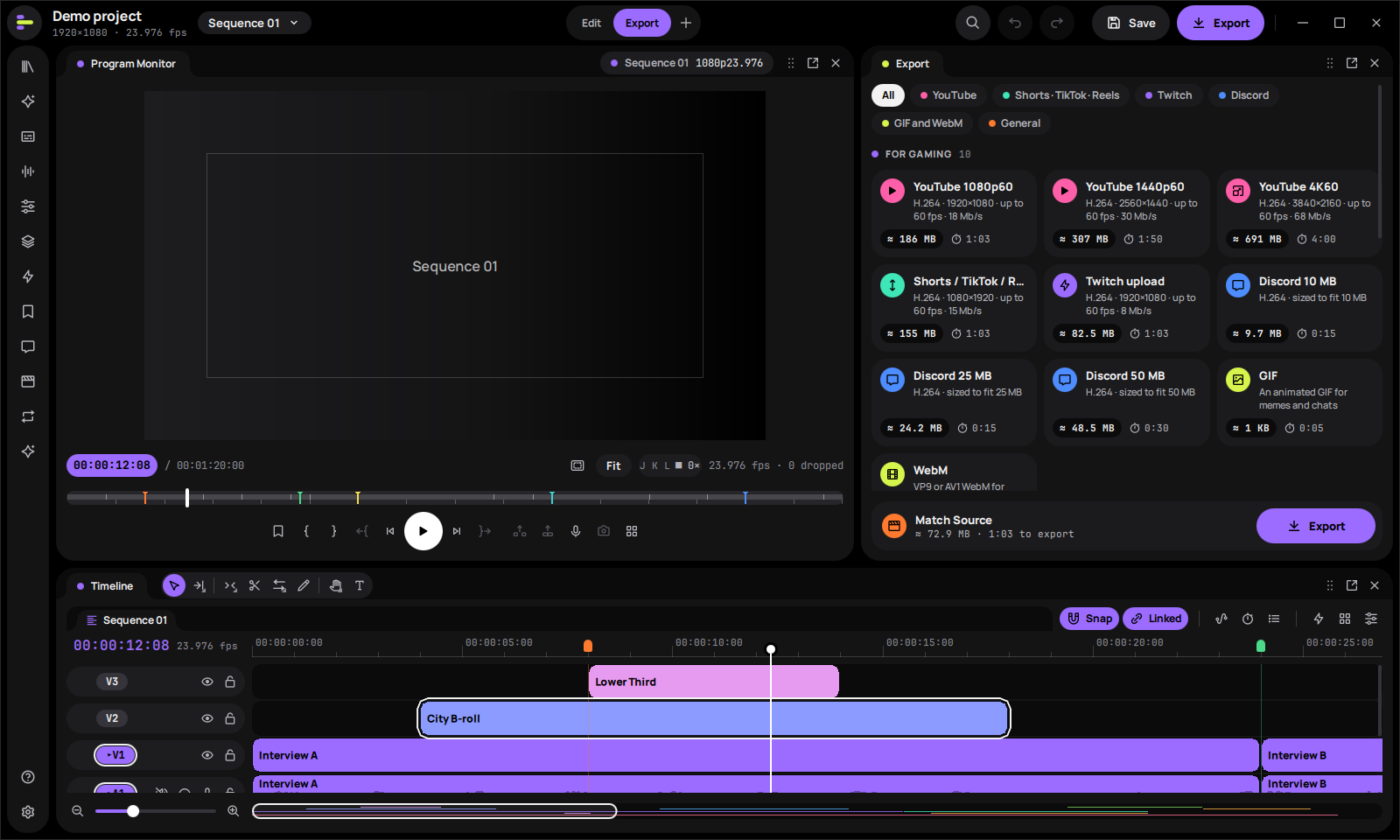
Task: Toggle safe margins icon beside Fit
Action: [577, 465]
